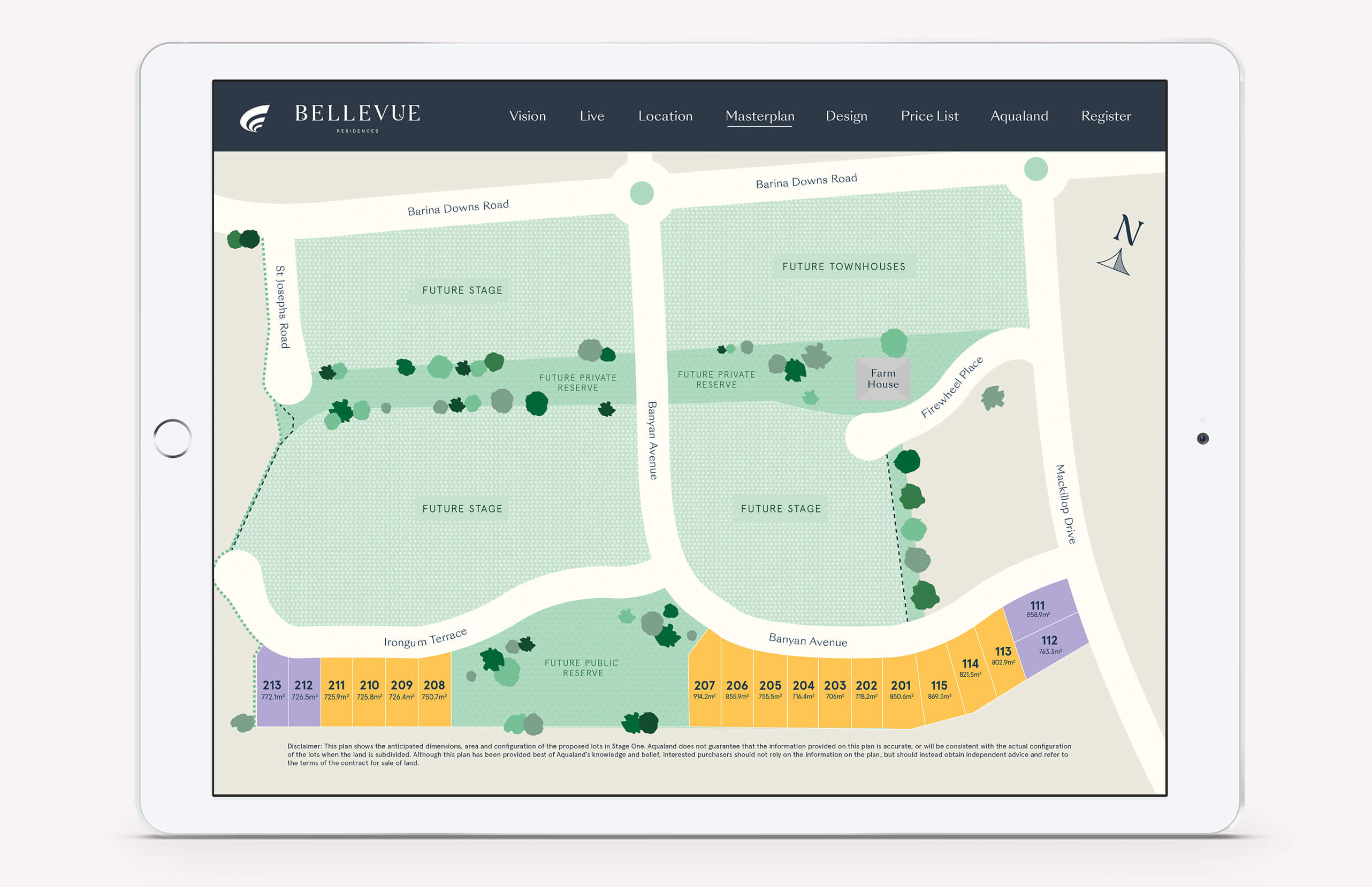
Task: Open the Aqualand nav link
Action: click(1018, 116)
